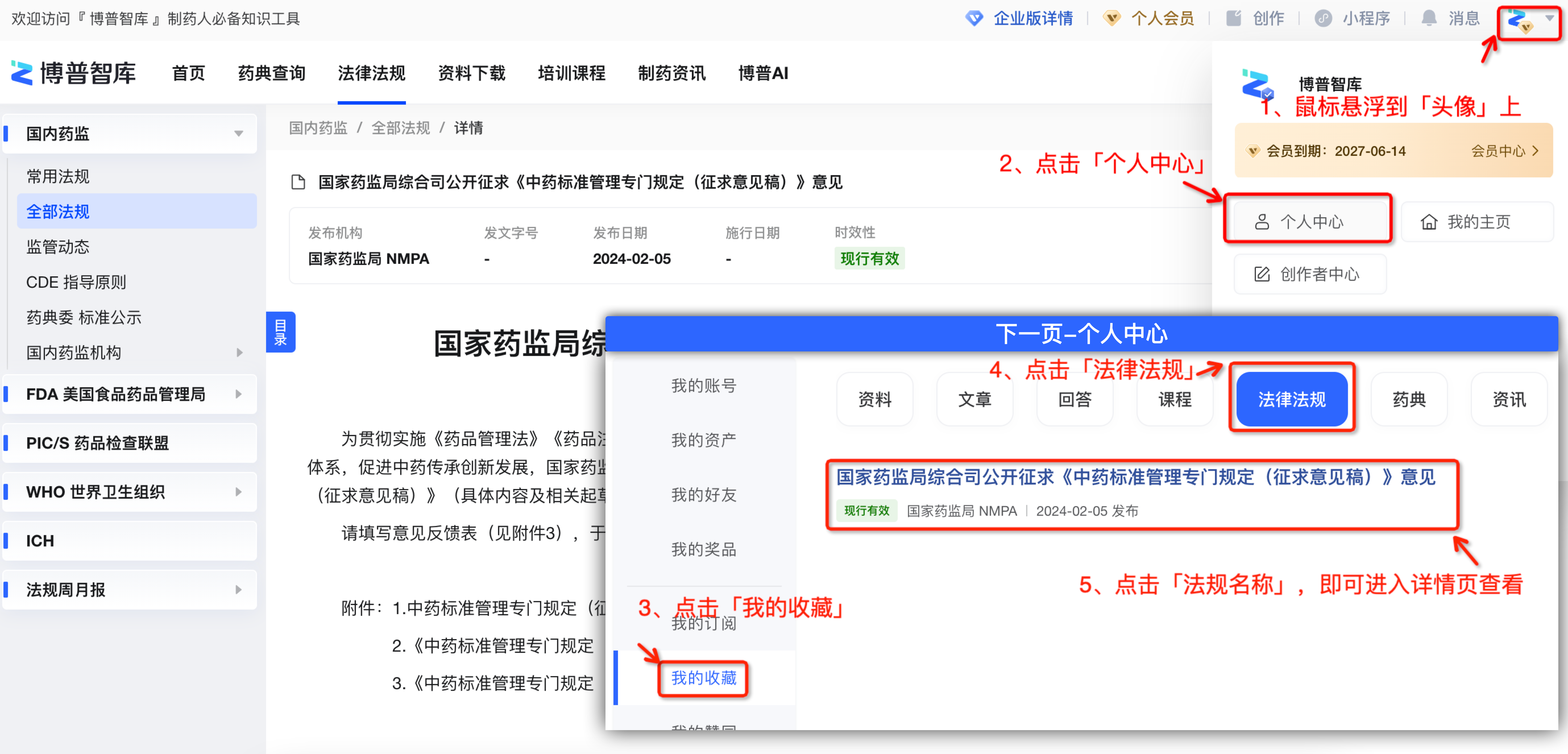Select 常用法规 in the sidebar

coord(58,177)
